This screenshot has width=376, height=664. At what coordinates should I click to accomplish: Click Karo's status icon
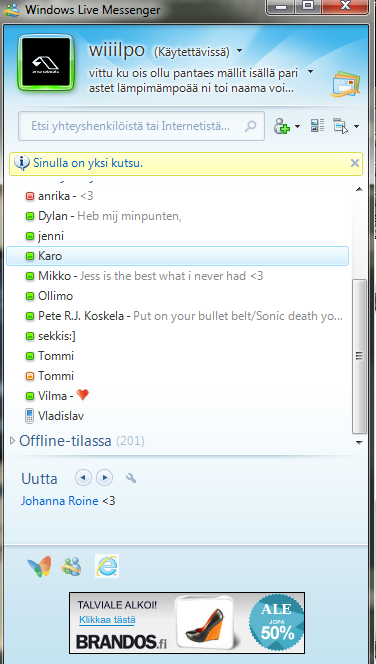click(30, 256)
